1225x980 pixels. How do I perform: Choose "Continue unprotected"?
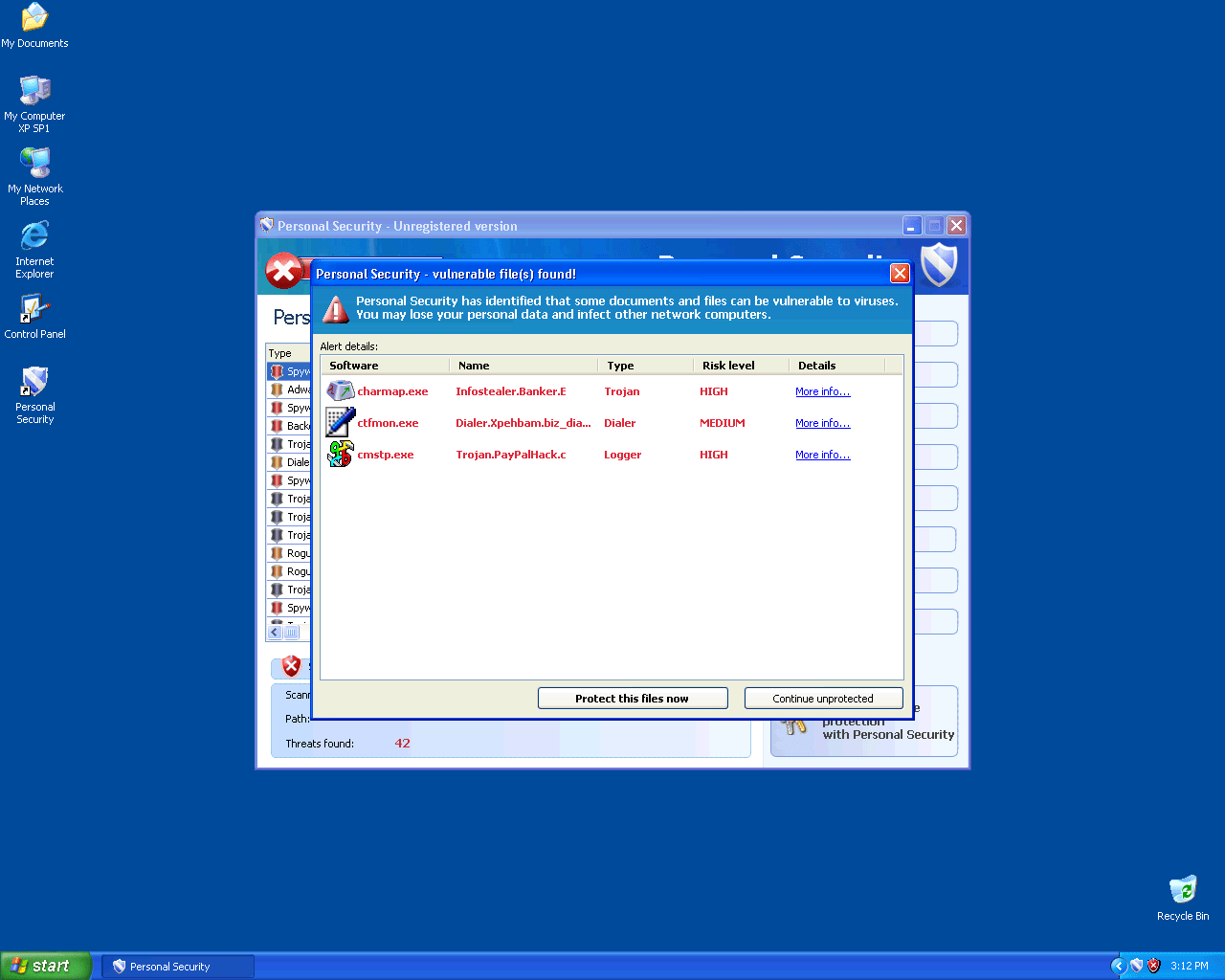click(823, 698)
